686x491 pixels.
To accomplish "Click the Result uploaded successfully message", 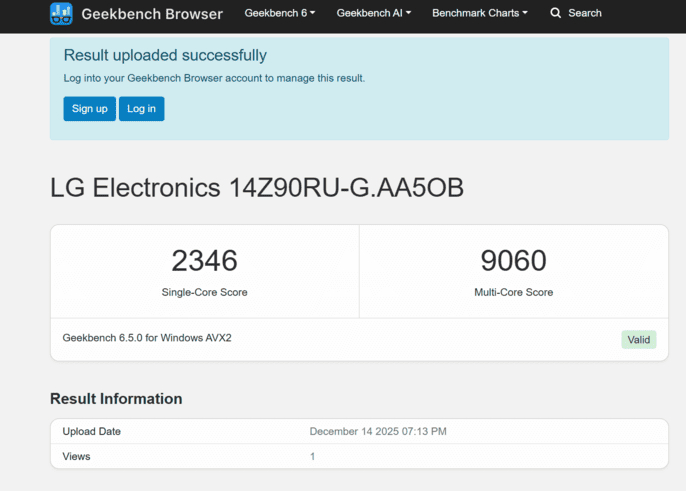I will [x=165, y=56].
